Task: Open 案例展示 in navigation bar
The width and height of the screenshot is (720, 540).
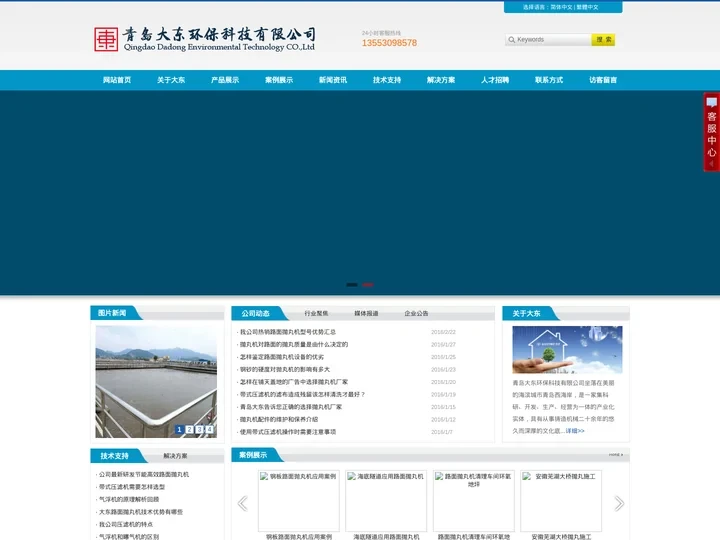Action: [279, 80]
